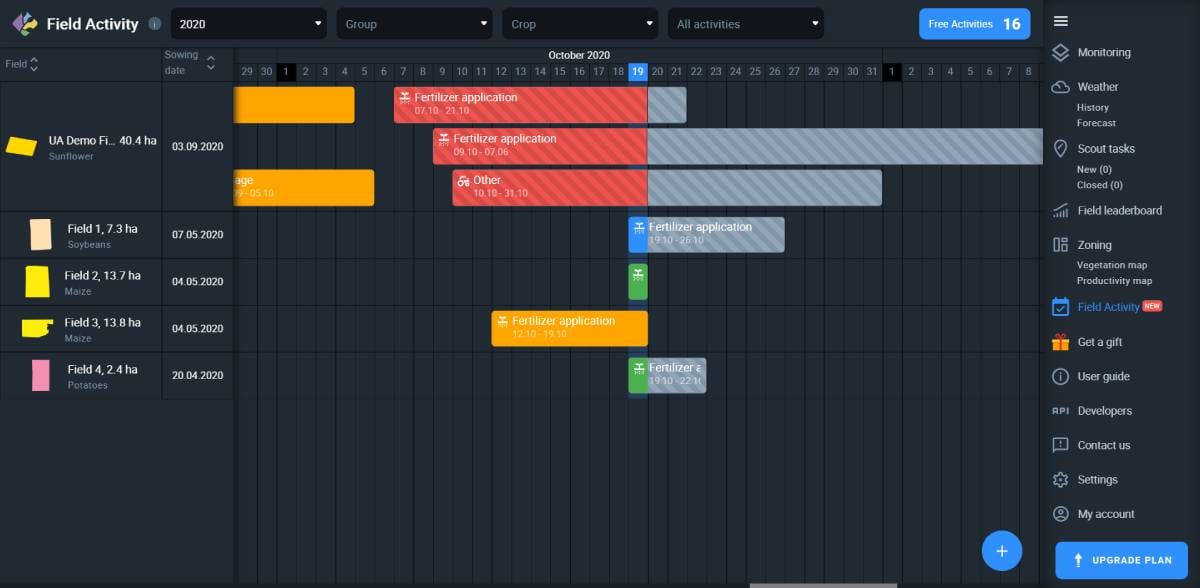Click the blue plus button to add activity
The image size is (1200, 588).
coord(1002,550)
